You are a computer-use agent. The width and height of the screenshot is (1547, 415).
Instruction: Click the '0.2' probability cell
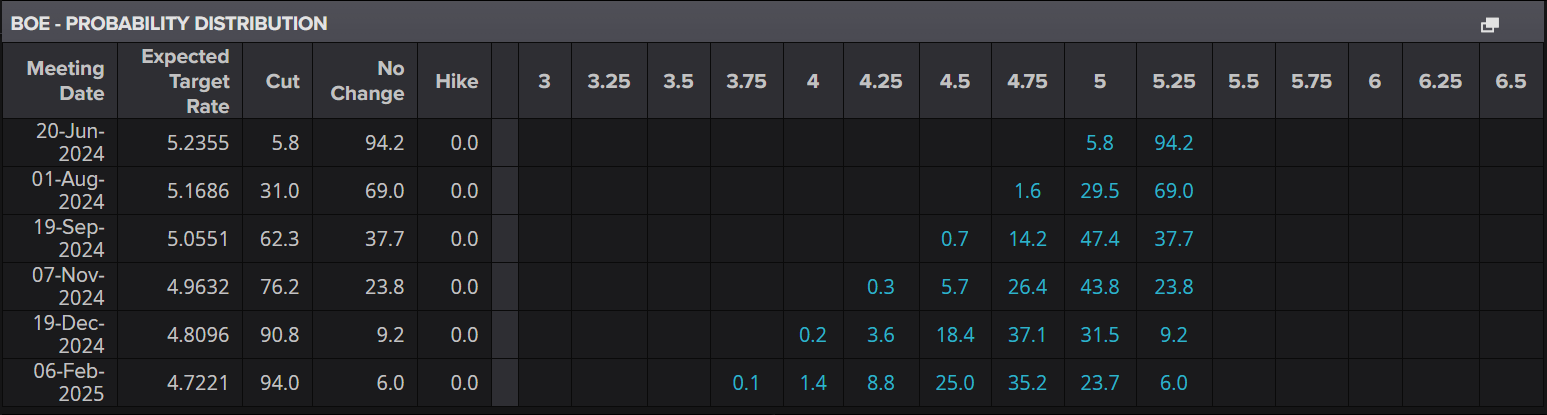tap(813, 335)
